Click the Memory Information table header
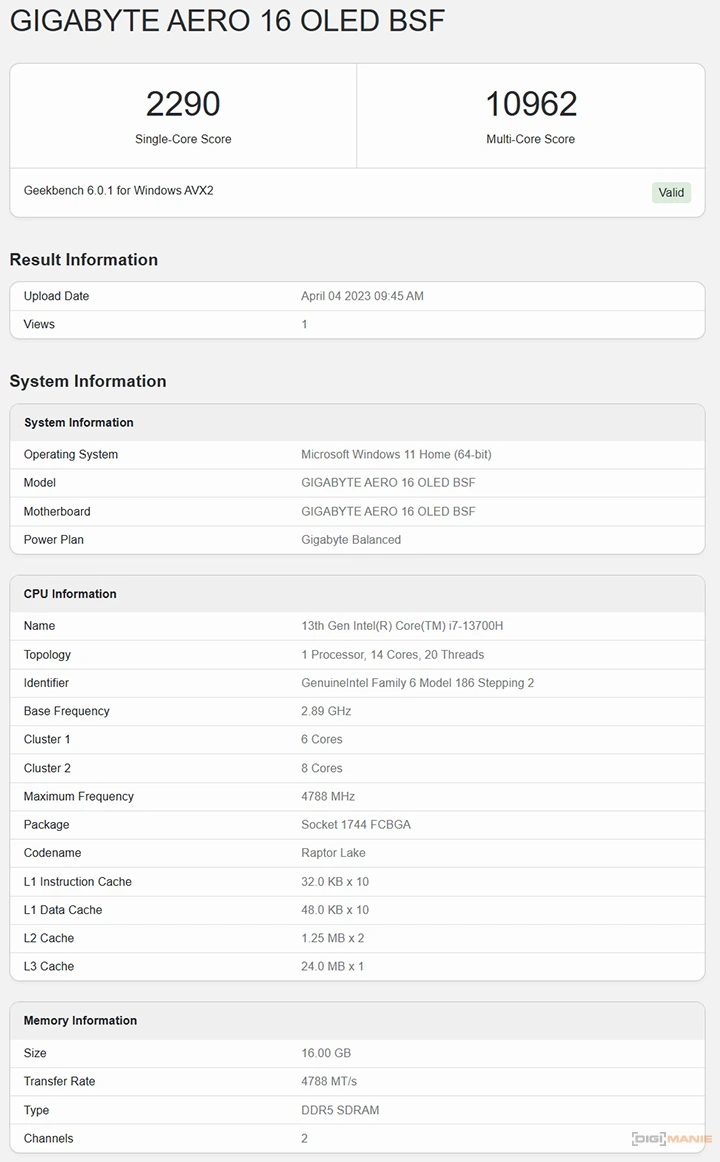This screenshot has width=720, height=1162. tap(80, 1021)
